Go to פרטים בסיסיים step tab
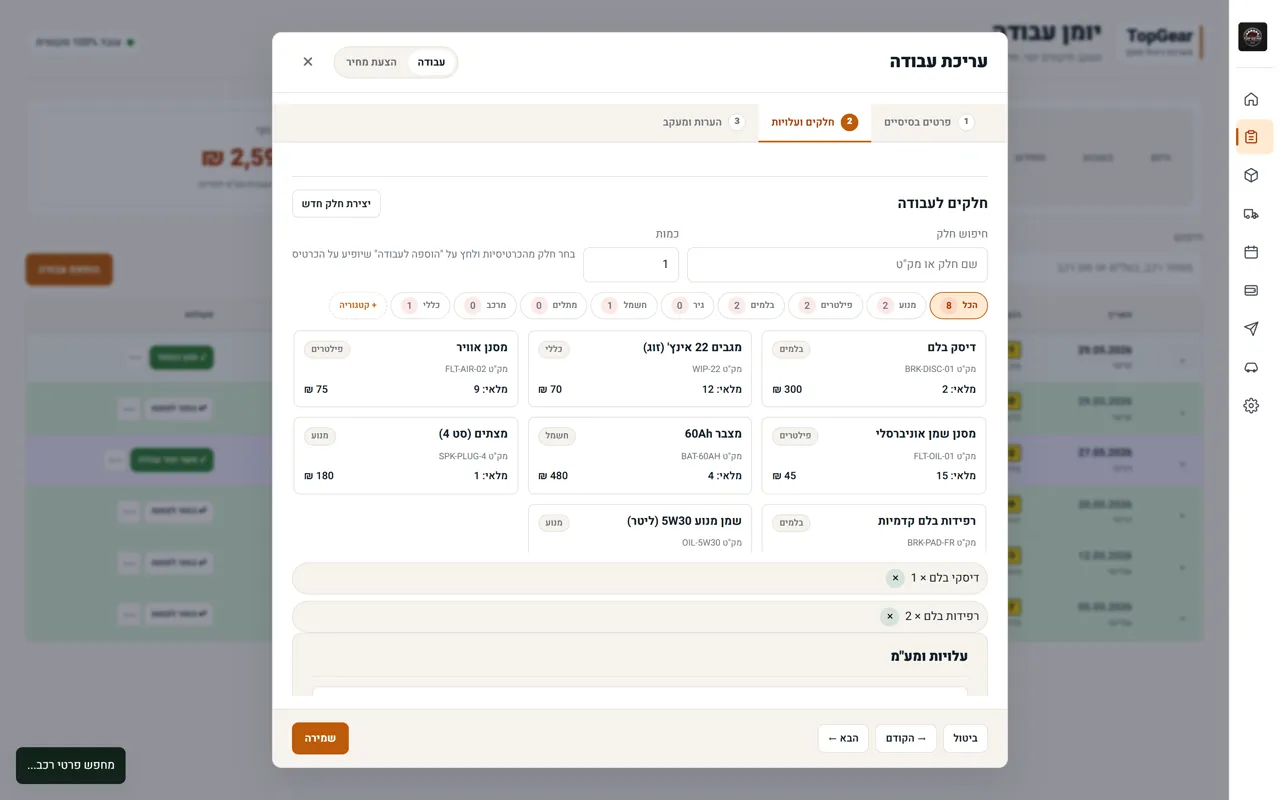The width and height of the screenshot is (1280, 800). tap(929, 122)
